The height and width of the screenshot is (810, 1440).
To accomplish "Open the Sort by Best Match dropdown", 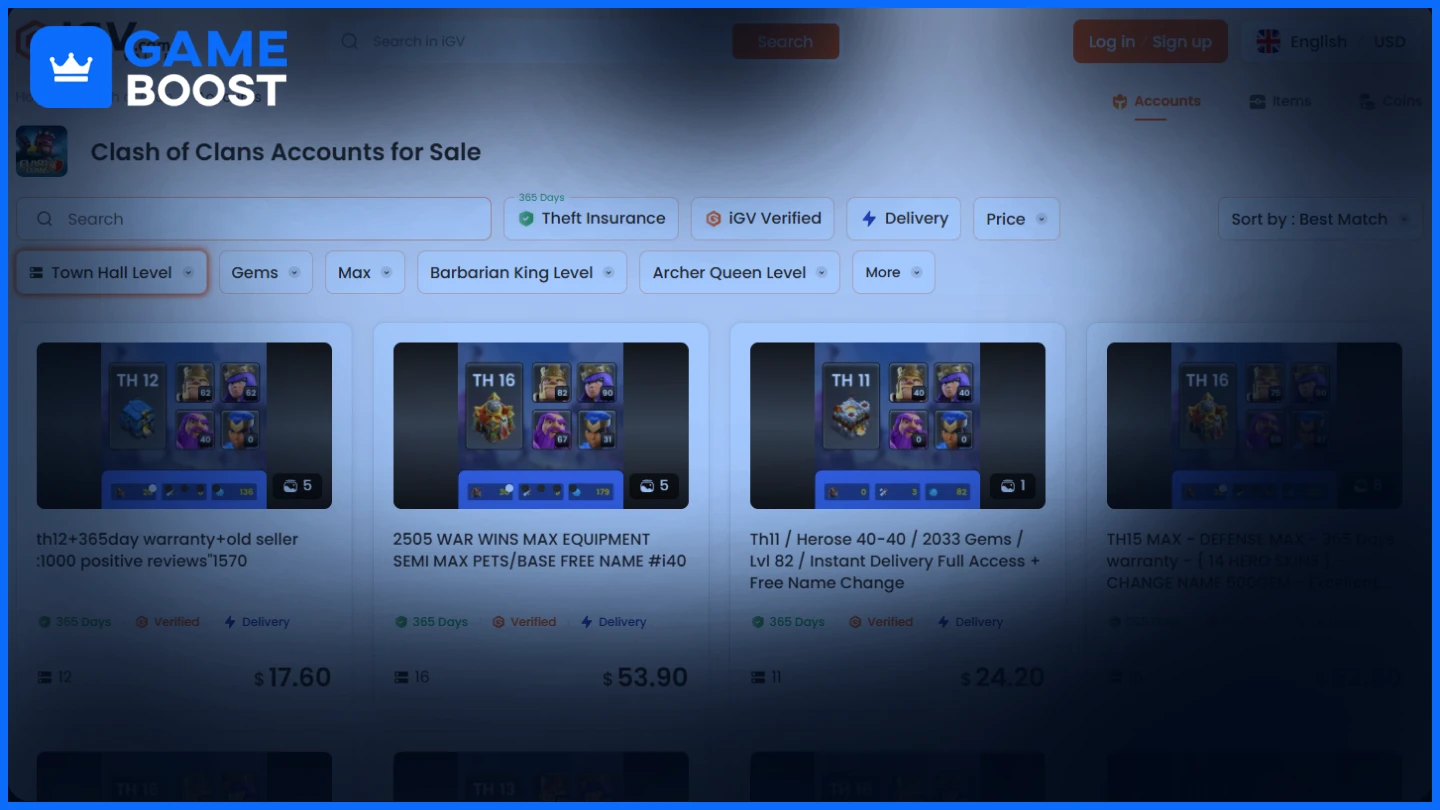I will (x=1320, y=219).
